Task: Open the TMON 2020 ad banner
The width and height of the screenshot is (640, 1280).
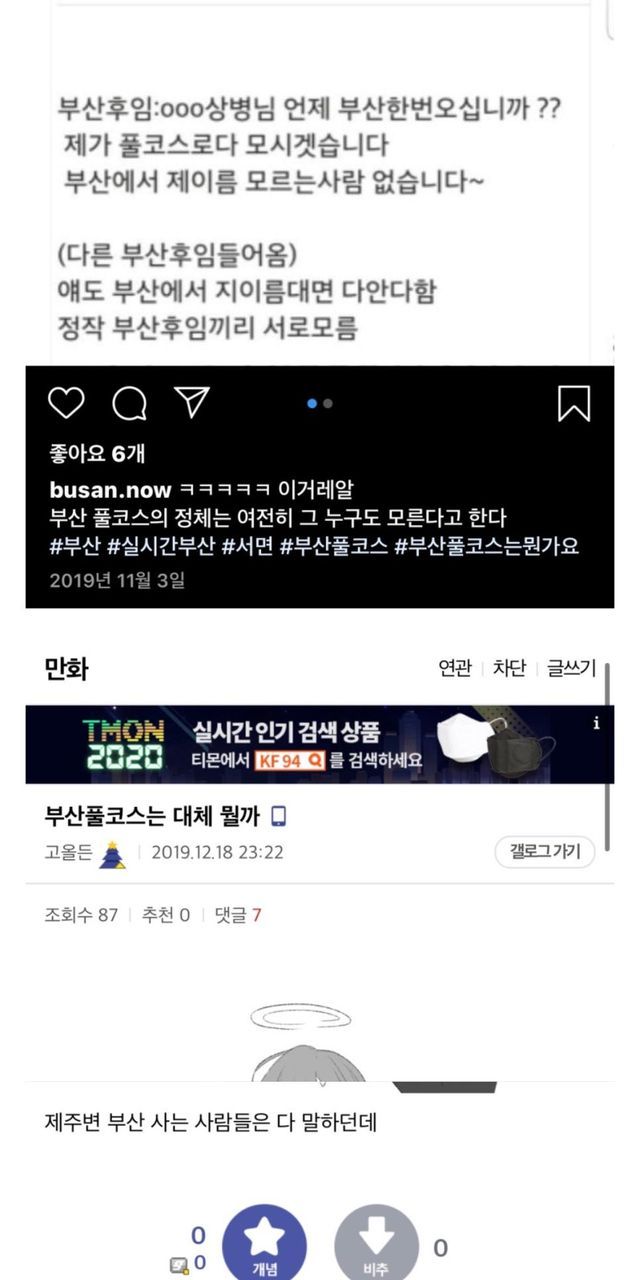Action: coord(320,744)
